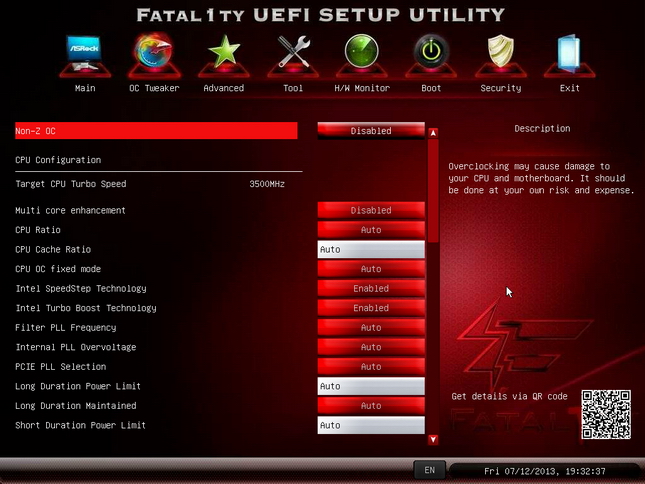The image size is (645, 484).
Task: Switch to the Boot tab label
Action: coord(431,88)
